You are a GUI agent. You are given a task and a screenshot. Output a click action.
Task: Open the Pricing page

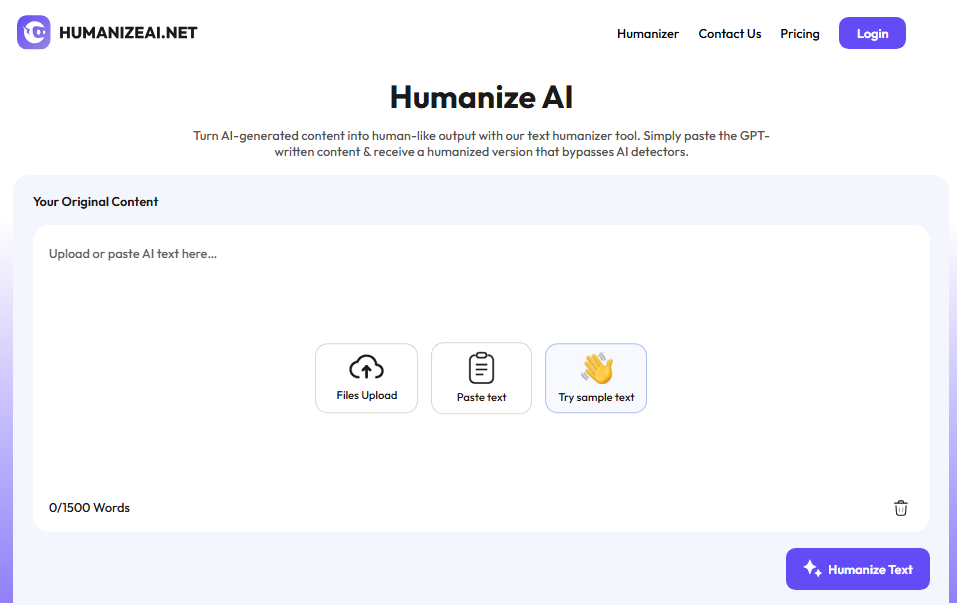tap(799, 34)
